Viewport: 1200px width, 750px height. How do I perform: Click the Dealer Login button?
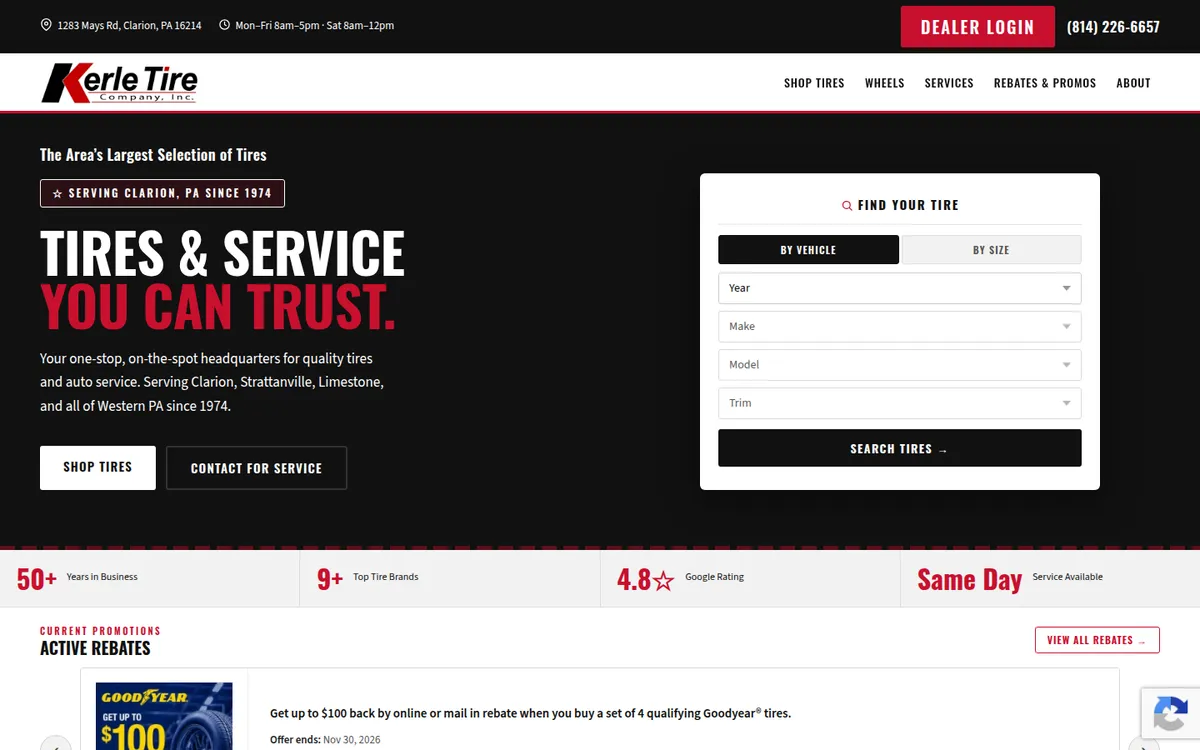tap(977, 27)
